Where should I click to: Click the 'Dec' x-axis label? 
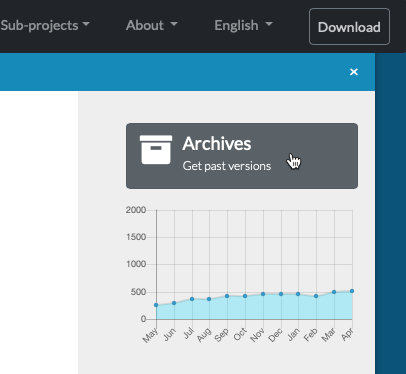(x=275, y=335)
